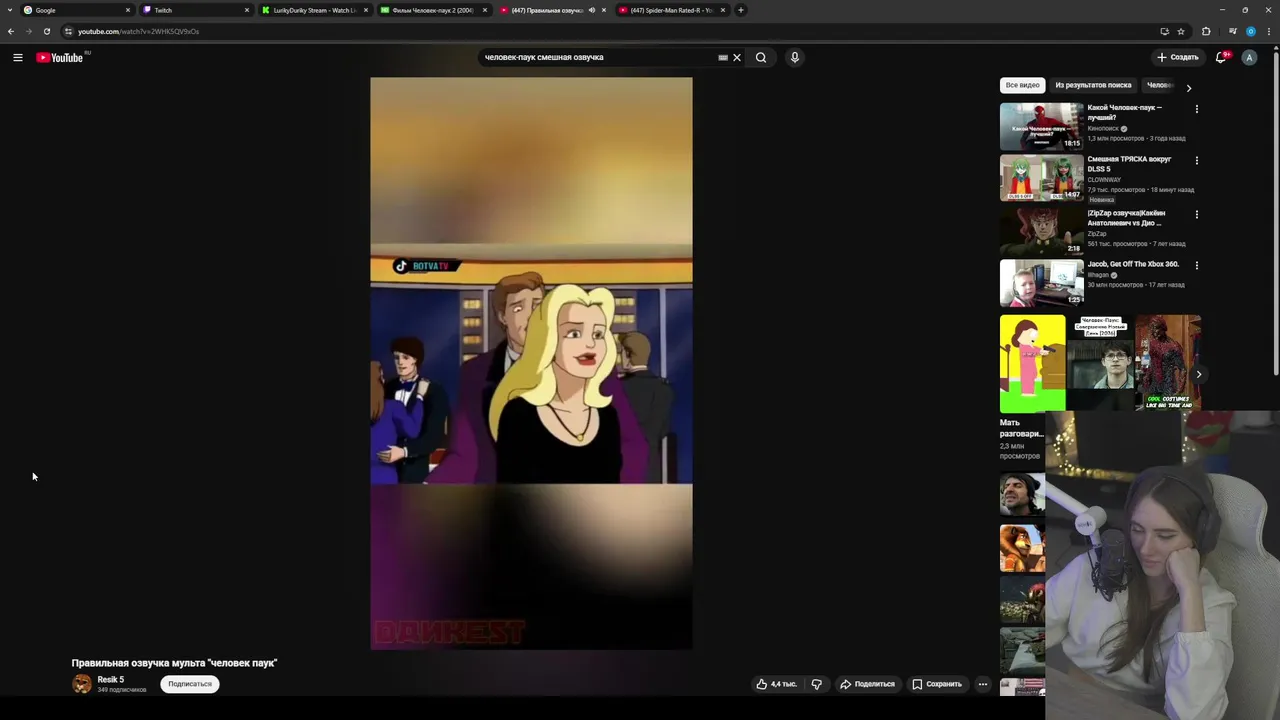View site information icon in address bar
Screen dimensions: 1280x720
click(68, 31)
